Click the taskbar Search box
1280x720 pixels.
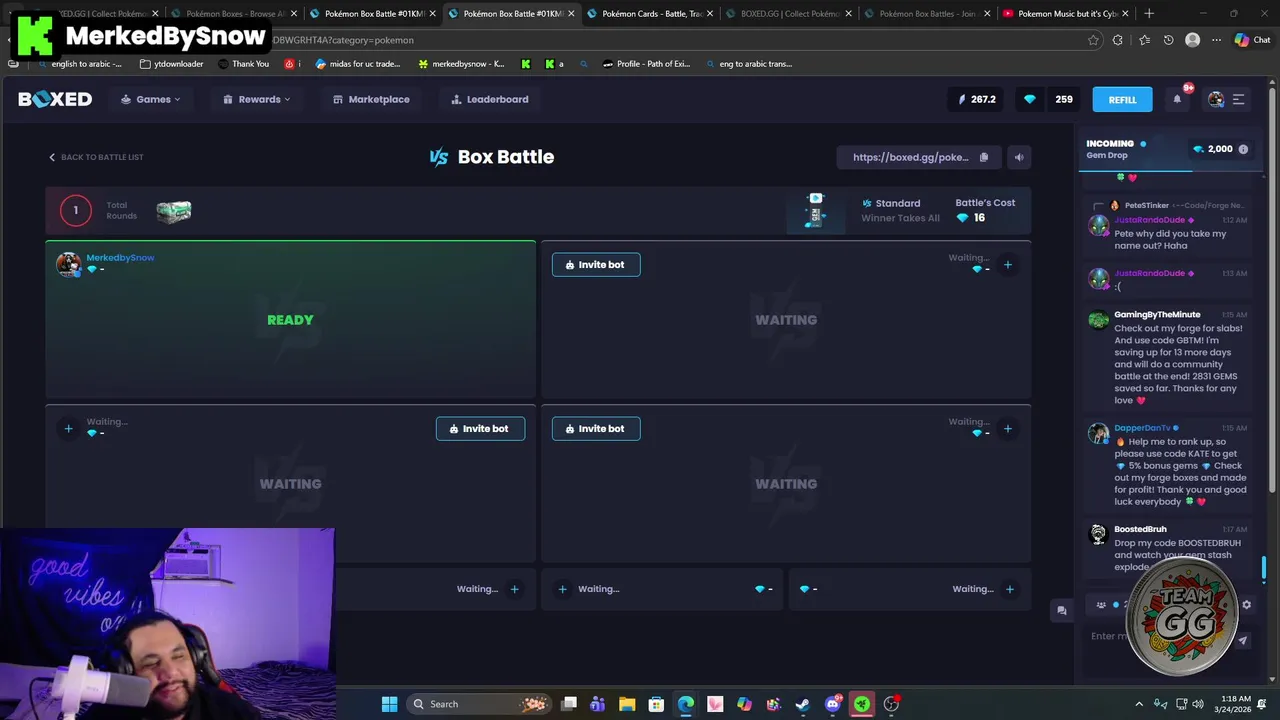[479, 704]
